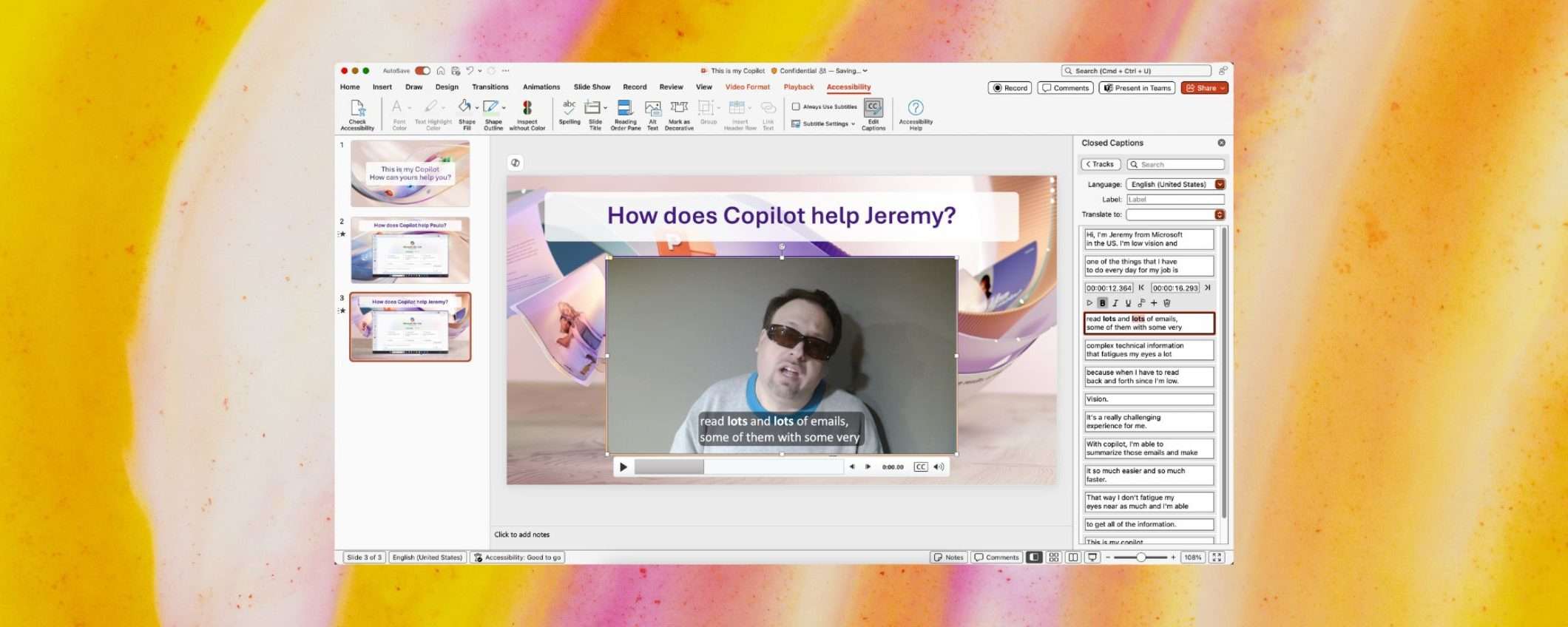
Task: Open the Transitions ribbon tab
Action: [490, 87]
